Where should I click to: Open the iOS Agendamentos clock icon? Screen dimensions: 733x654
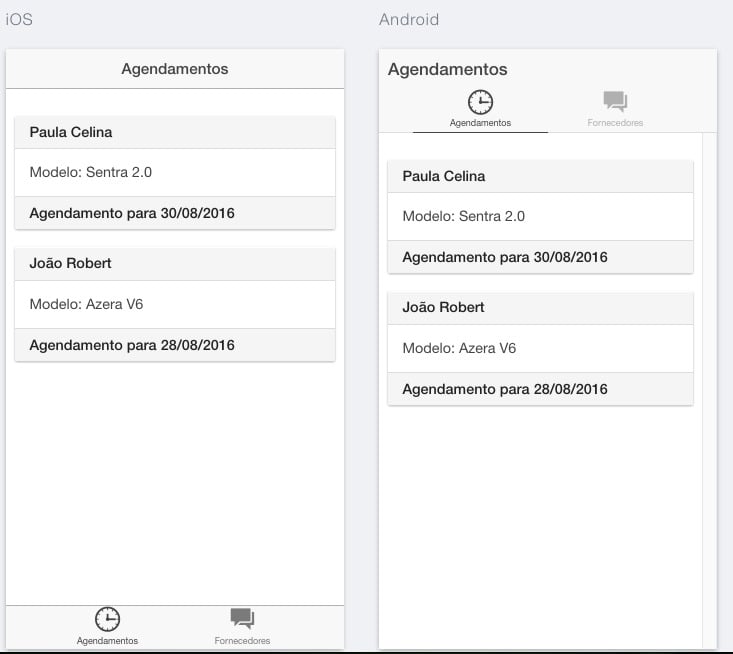pyautogui.click(x=107, y=619)
